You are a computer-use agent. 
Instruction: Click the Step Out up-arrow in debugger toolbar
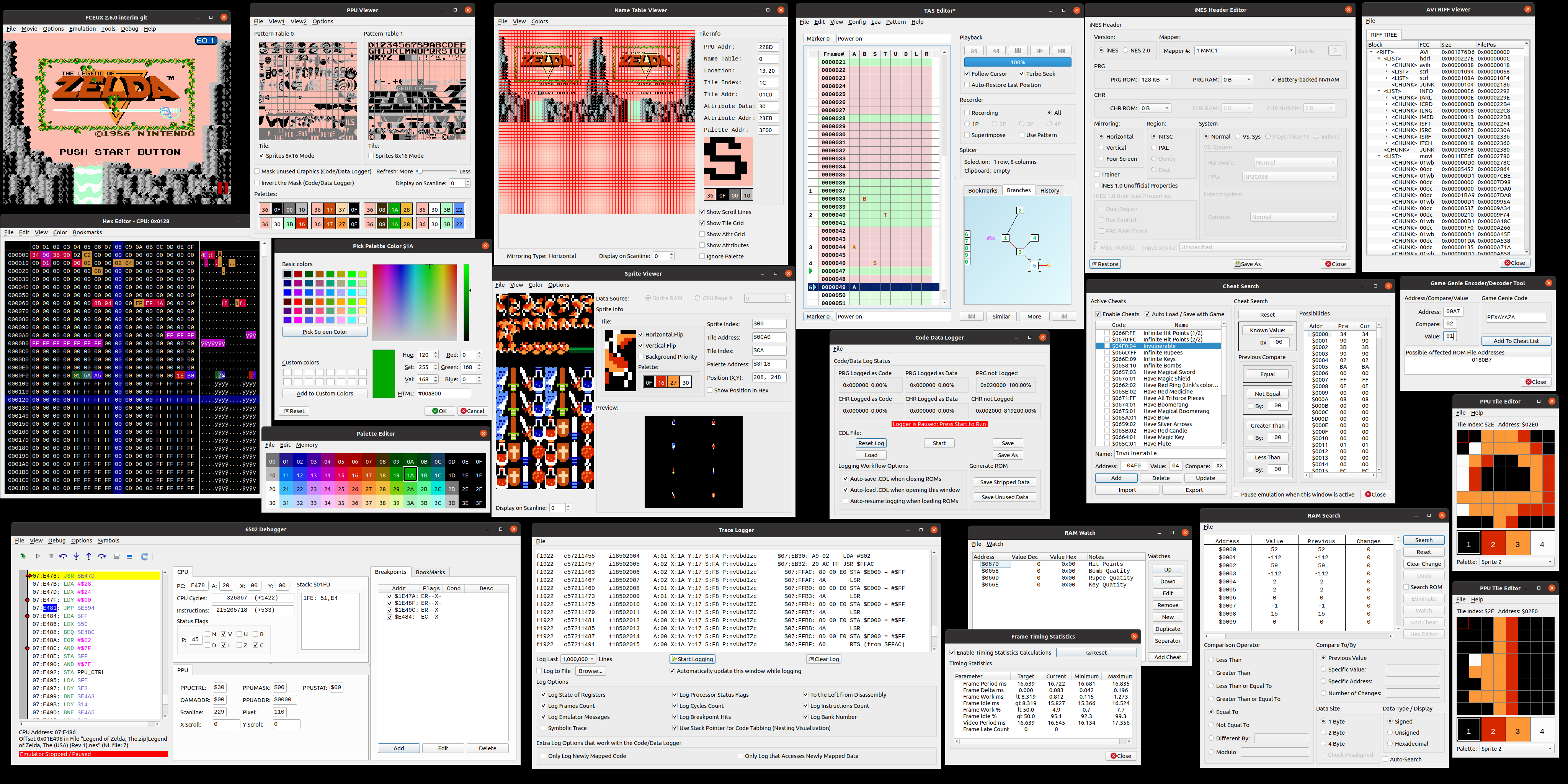pyautogui.click(x=89, y=556)
